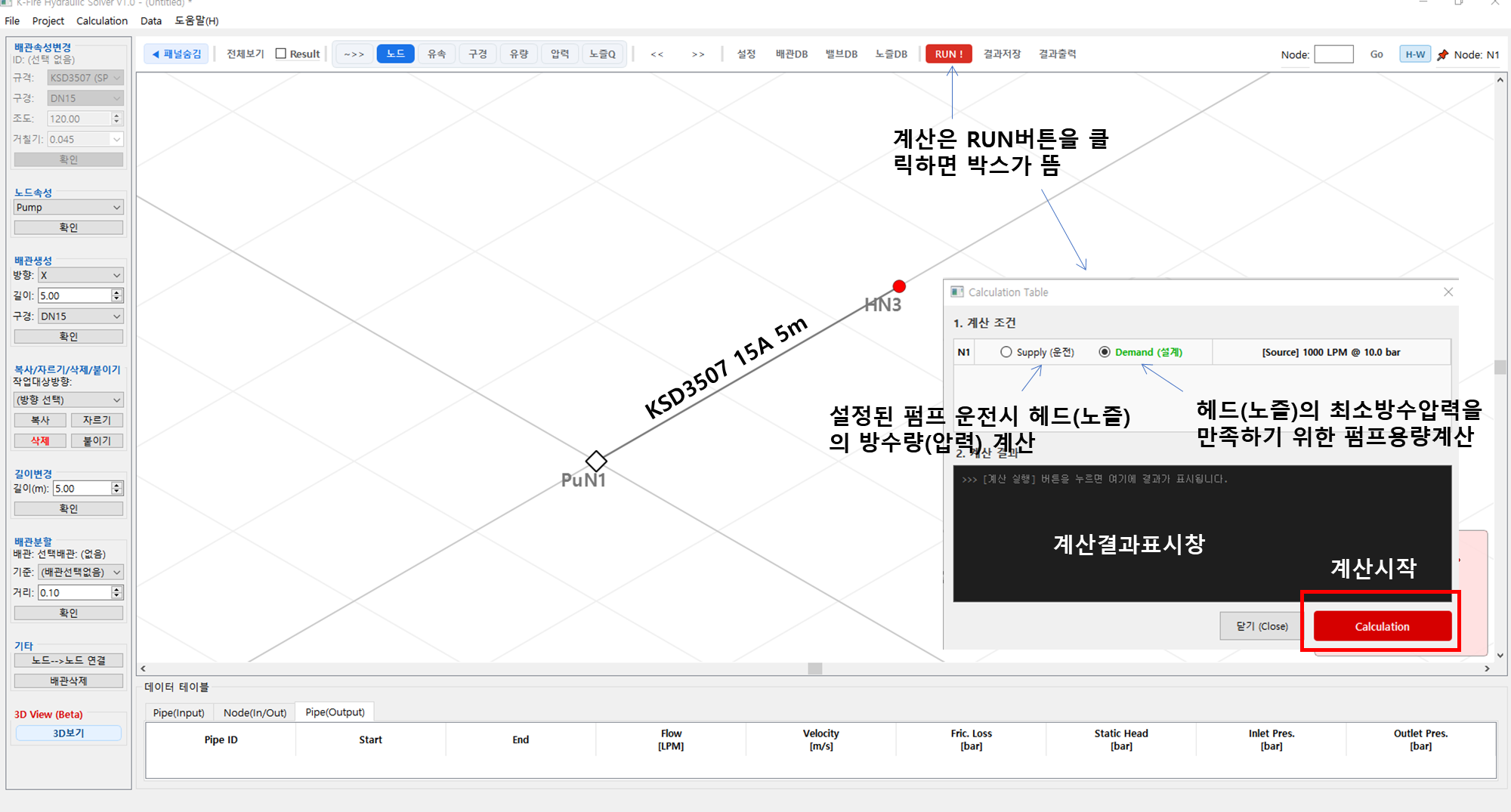
Task: Open the 밸브DB database
Action: pos(841,54)
